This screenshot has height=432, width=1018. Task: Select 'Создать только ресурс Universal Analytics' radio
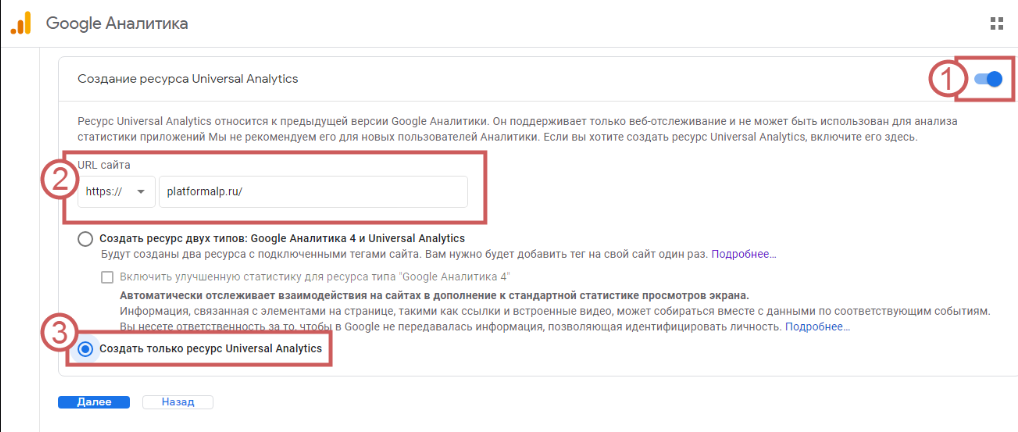click(86, 349)
